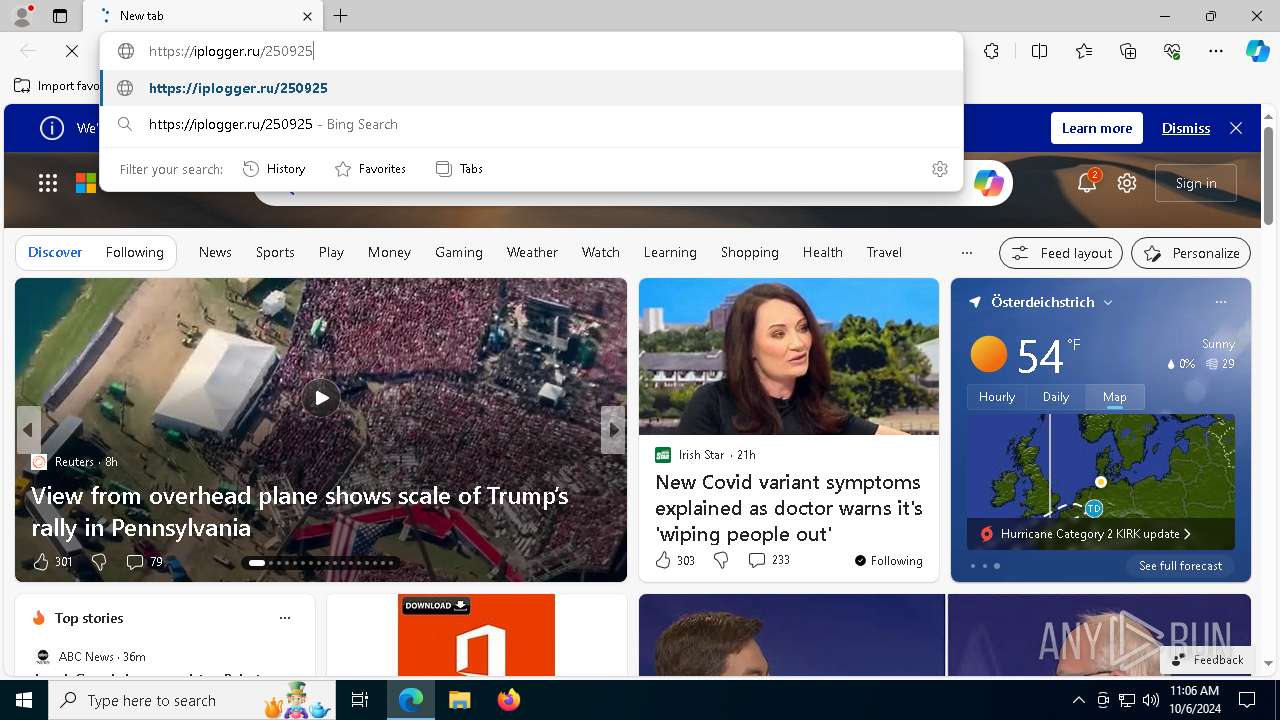
Task: Open Task View on the taskbar
Action: 360,700
